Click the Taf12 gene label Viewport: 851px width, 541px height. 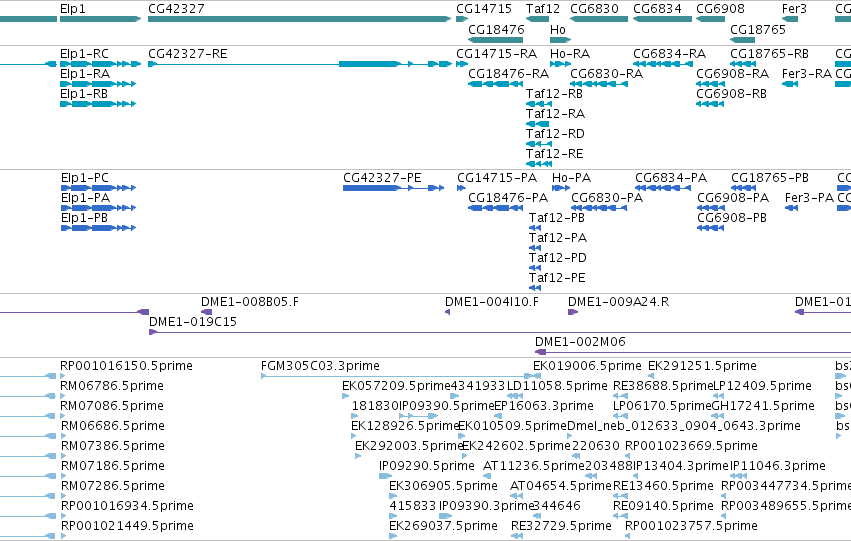[x=543, y=9]
